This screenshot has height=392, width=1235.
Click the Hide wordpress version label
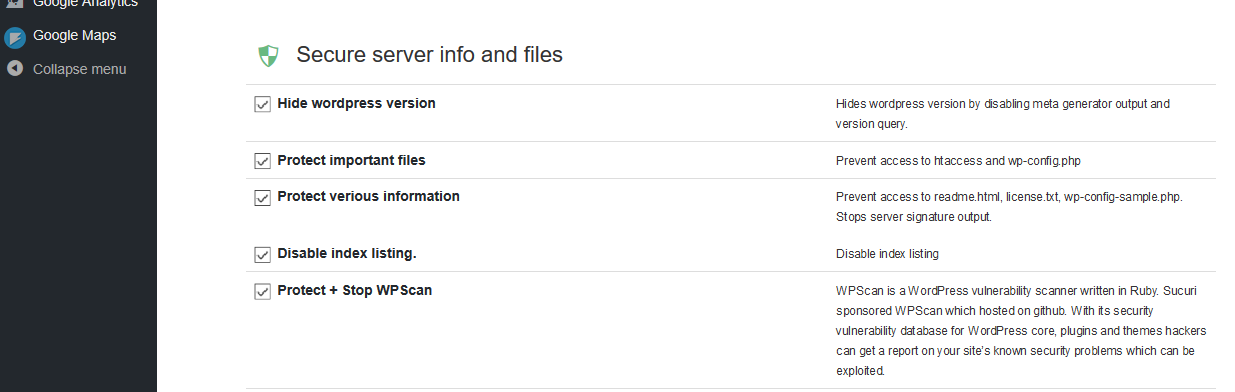pos(356,103)
